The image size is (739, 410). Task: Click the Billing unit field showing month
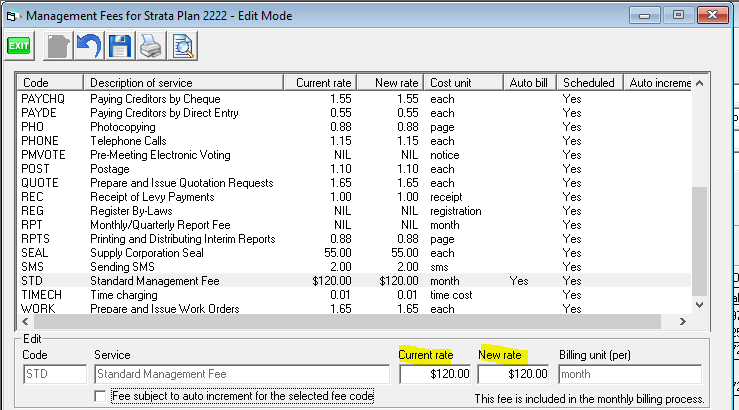click(x=630, y=374)
